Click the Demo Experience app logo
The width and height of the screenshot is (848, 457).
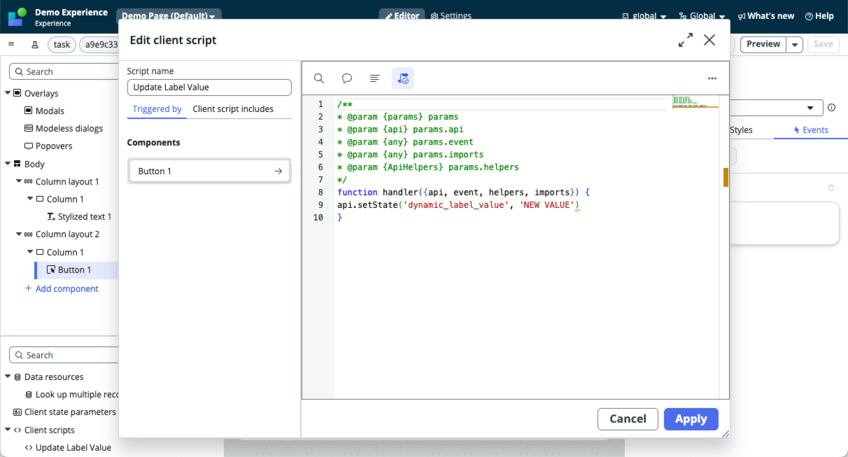coord(17,17)
